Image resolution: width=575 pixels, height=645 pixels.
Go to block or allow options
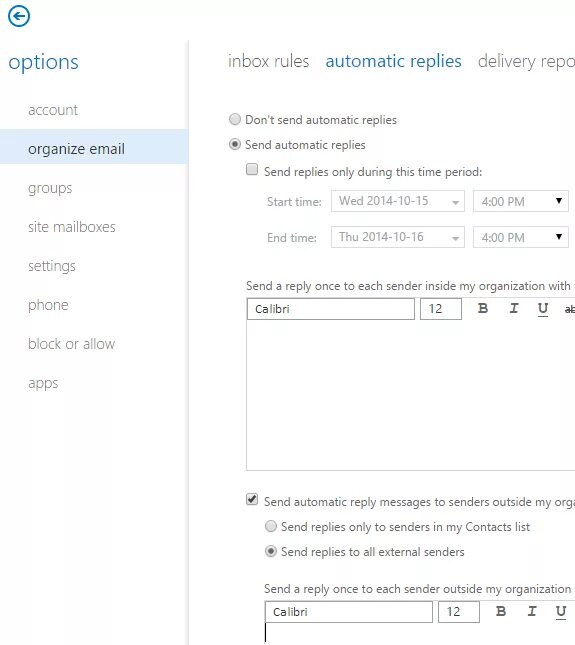(72, 344)
